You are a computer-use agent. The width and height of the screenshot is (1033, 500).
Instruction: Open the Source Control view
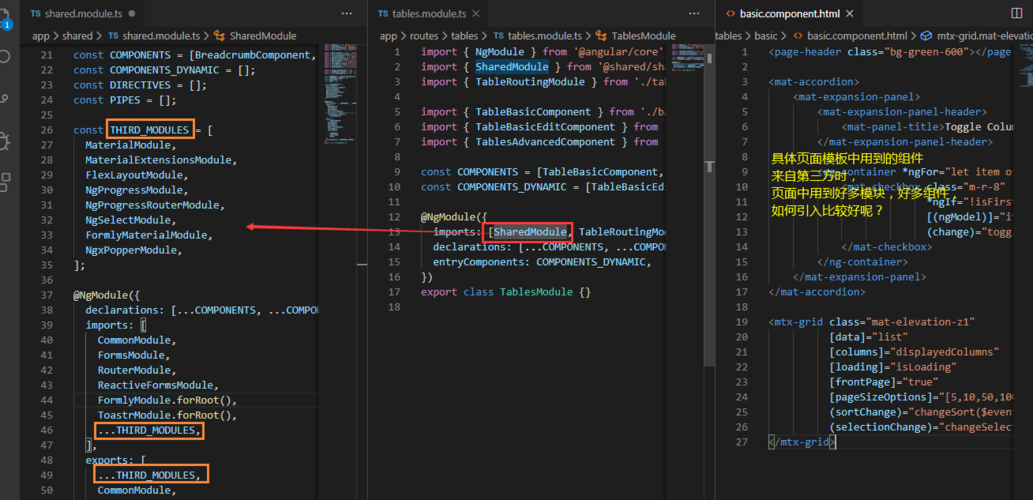pos(4,98)
